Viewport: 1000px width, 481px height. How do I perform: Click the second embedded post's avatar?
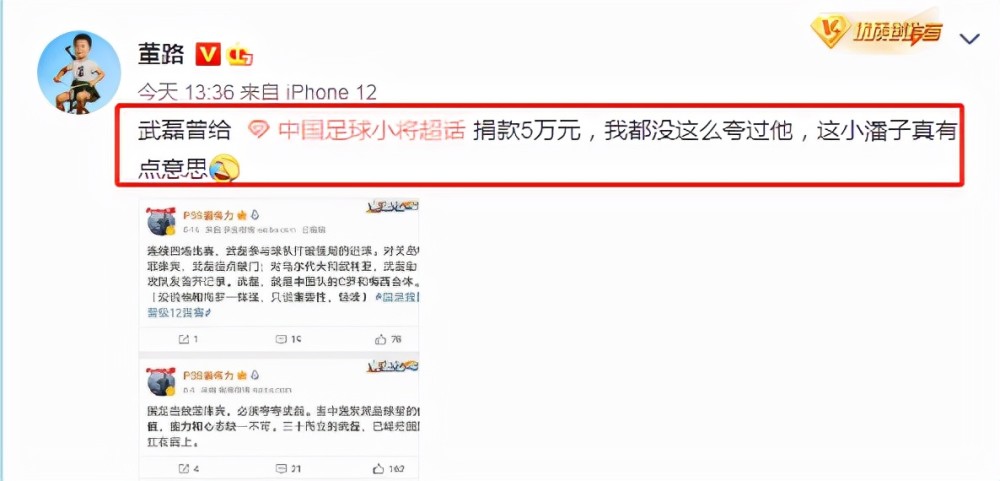point(161,381)
